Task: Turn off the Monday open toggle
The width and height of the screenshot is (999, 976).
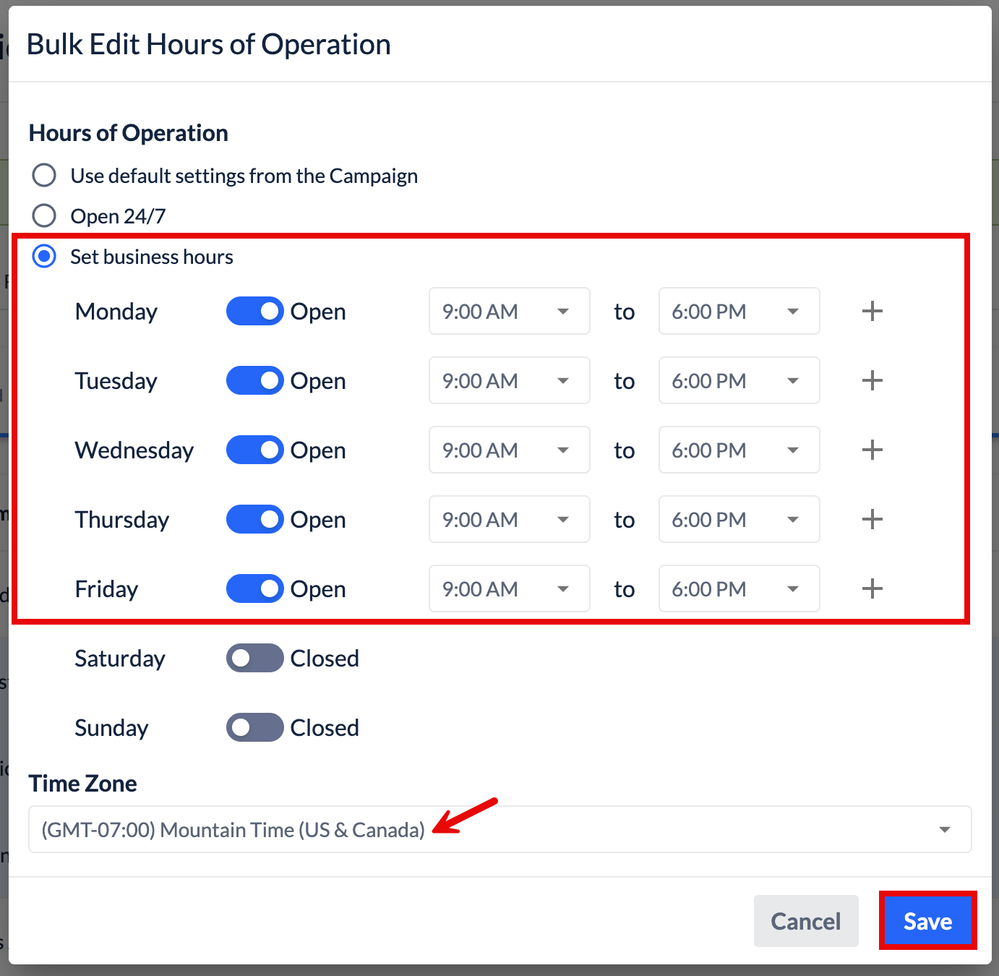Action: point(255,311)
